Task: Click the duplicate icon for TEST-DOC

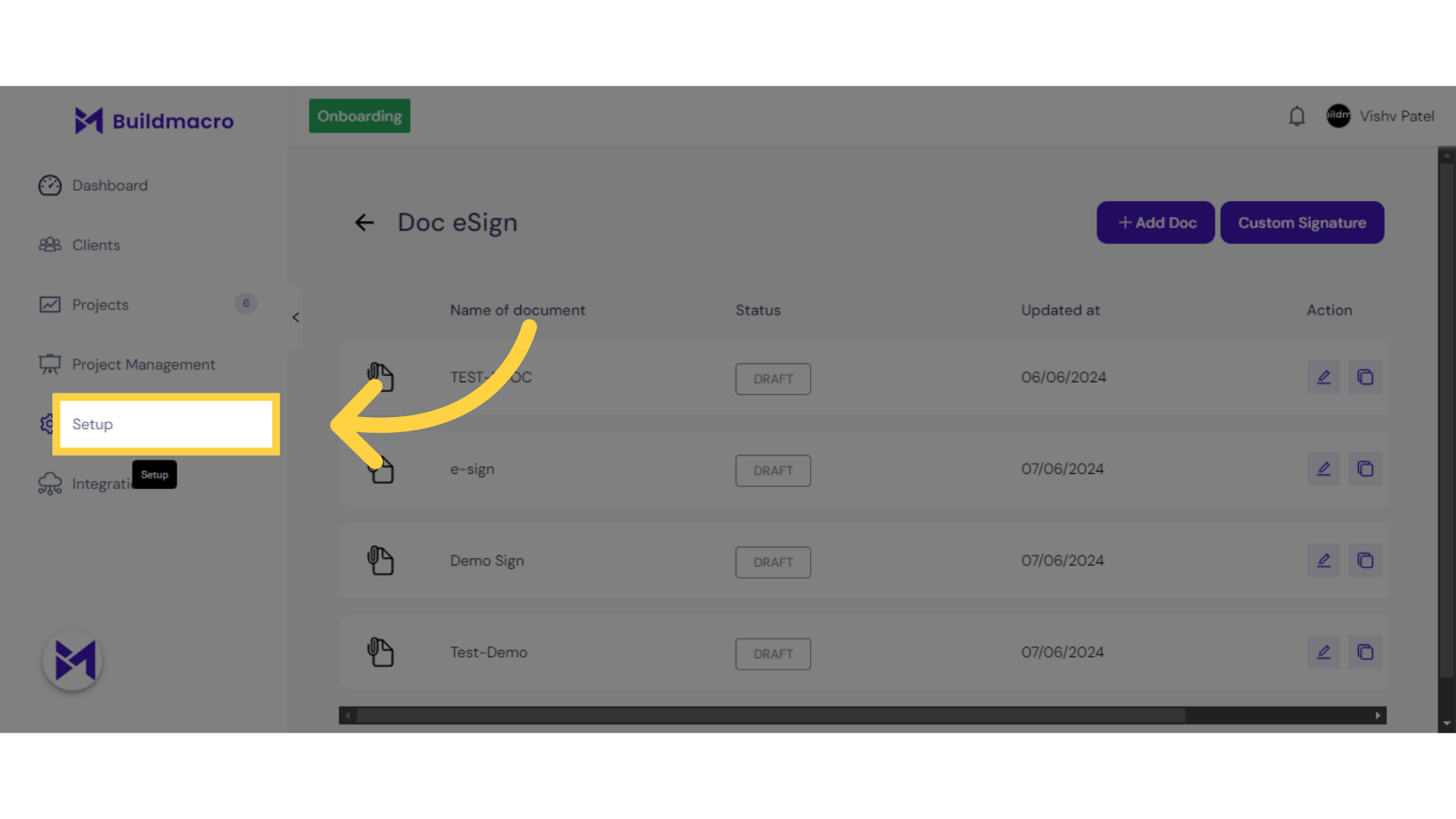Action: click(1365, 377)
